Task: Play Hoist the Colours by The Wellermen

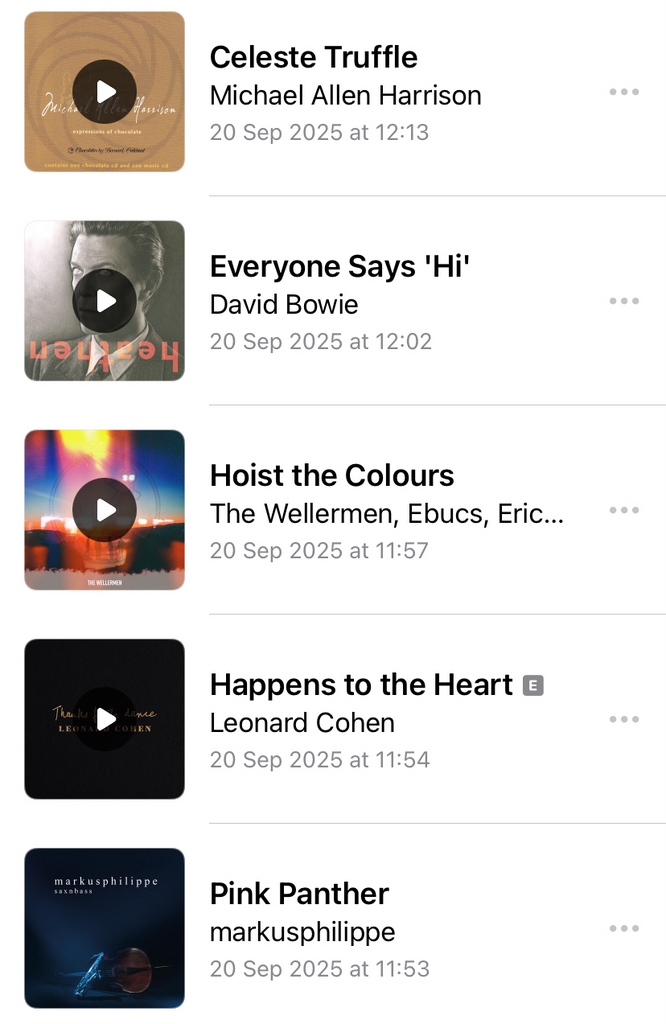Action: click(x=105, y=510)
